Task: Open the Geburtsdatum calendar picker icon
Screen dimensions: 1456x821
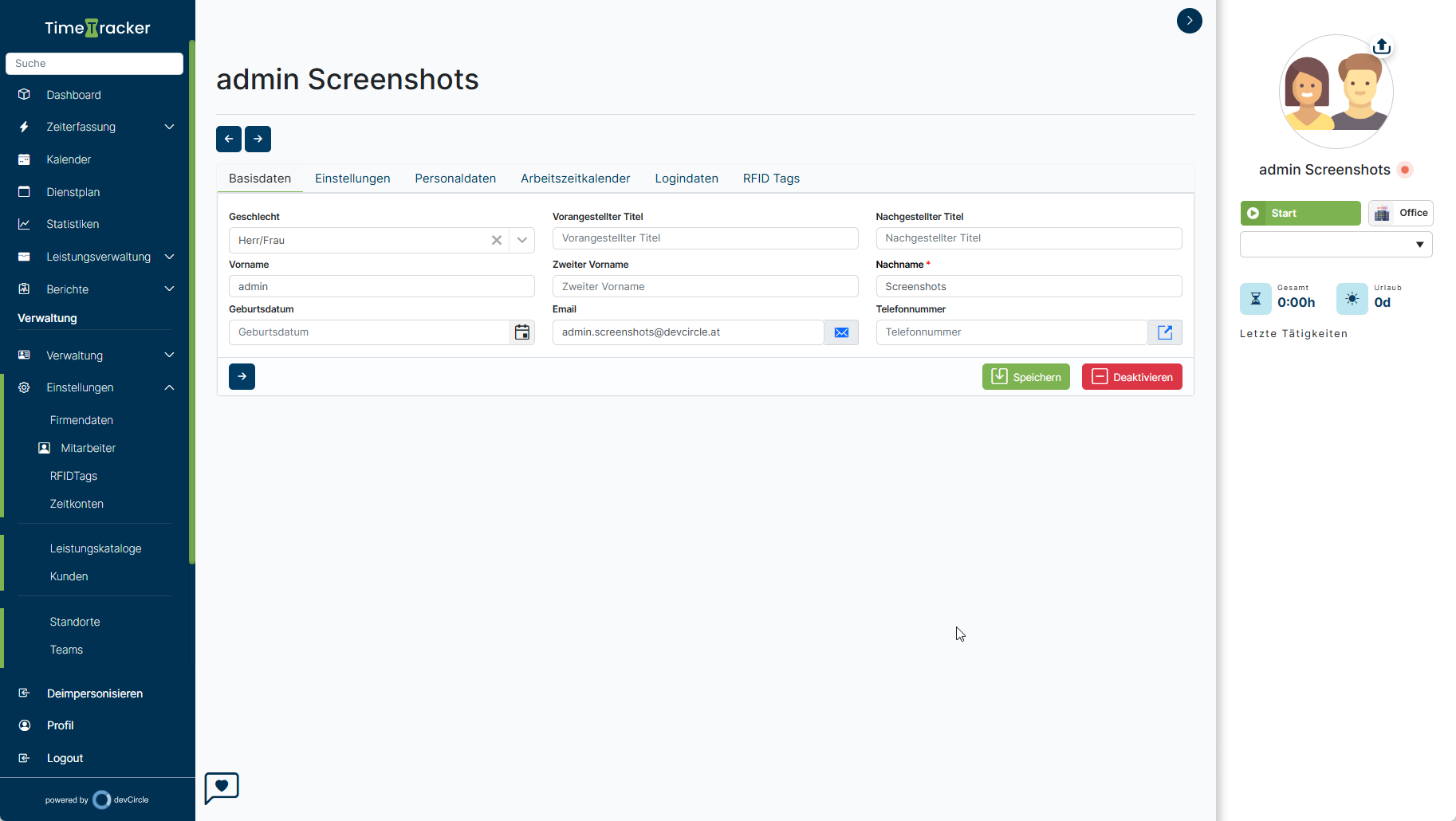Action: point(522,332)
